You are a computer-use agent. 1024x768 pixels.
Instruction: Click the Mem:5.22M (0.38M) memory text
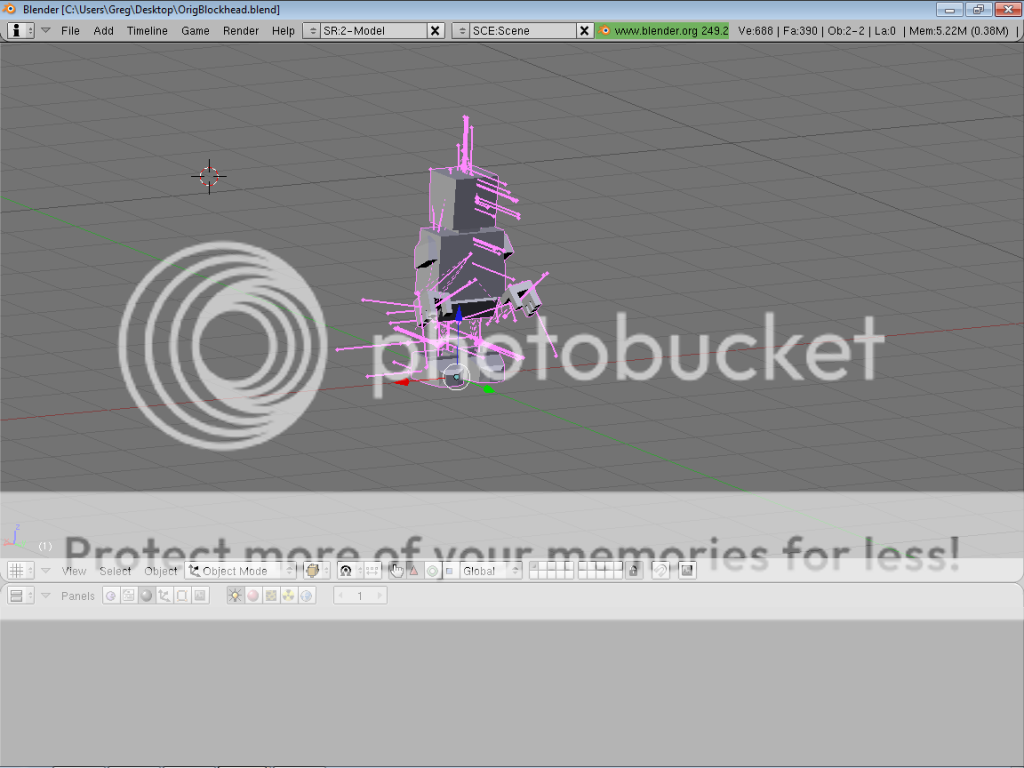959,31
